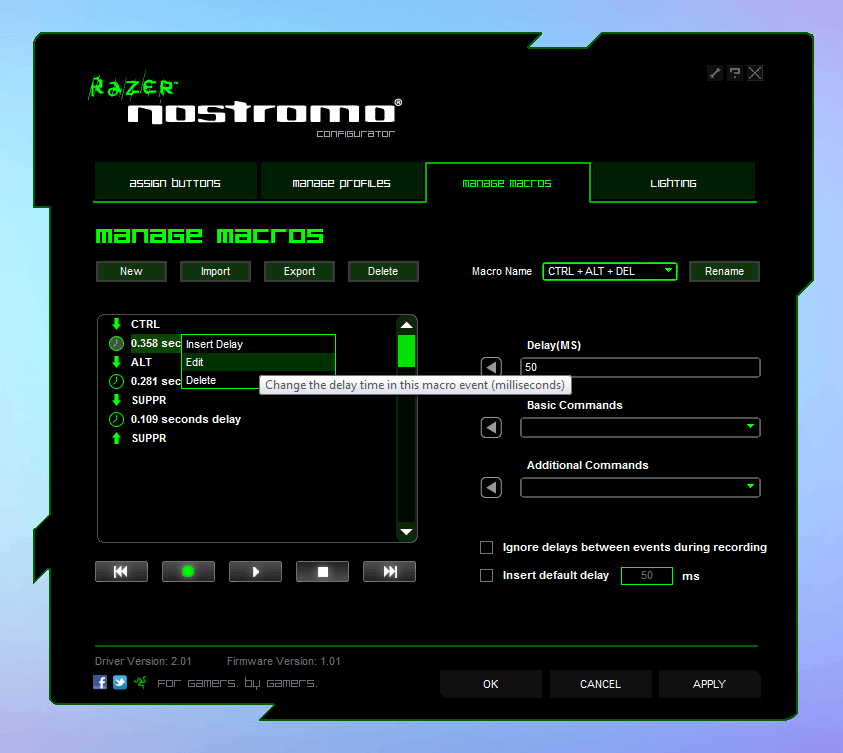Click the default delay ms input field
843x753 pixels.
pyautogui.click(x=647, y=576)
